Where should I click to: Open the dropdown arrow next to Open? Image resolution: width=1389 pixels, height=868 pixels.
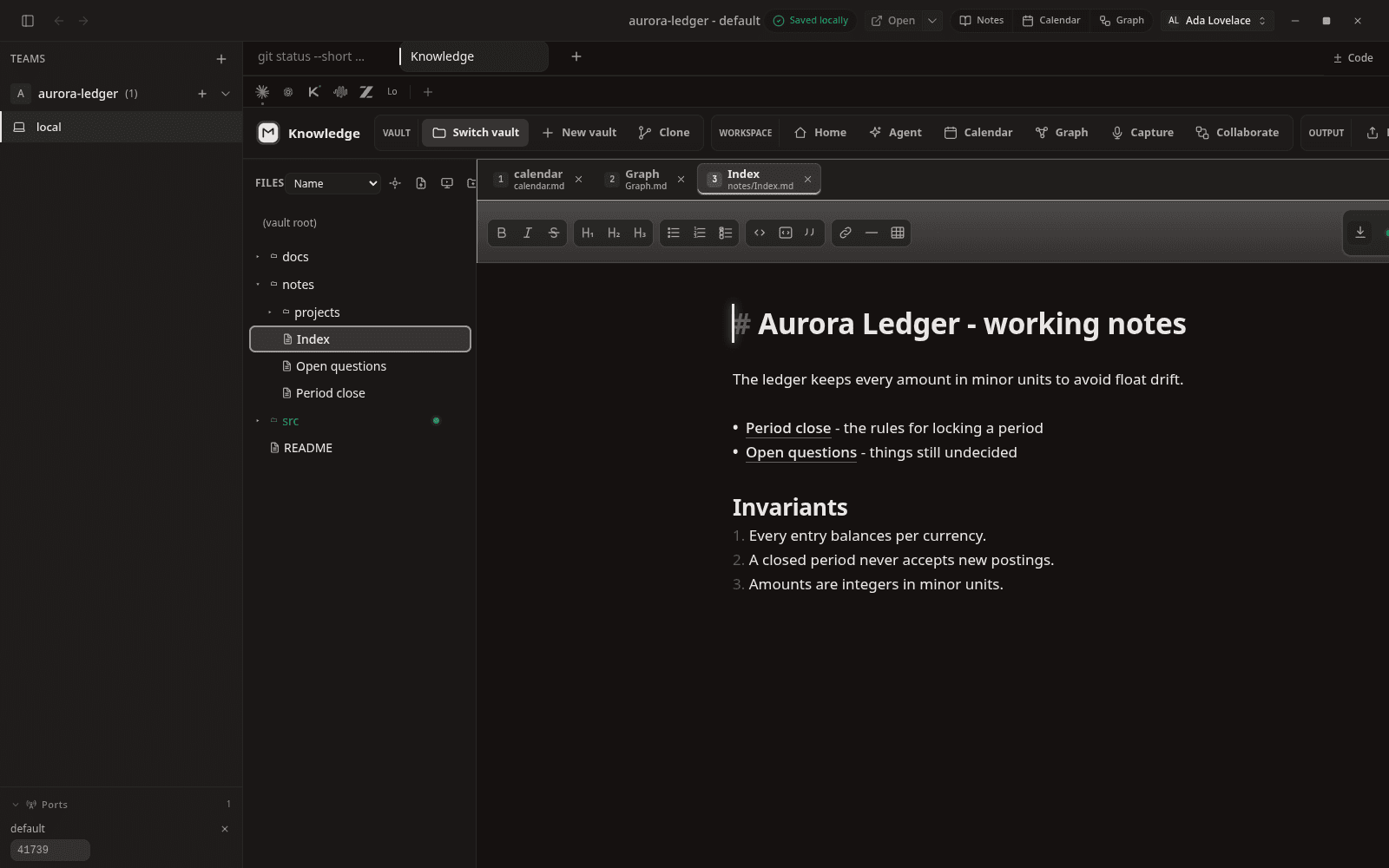click(931, 21)
